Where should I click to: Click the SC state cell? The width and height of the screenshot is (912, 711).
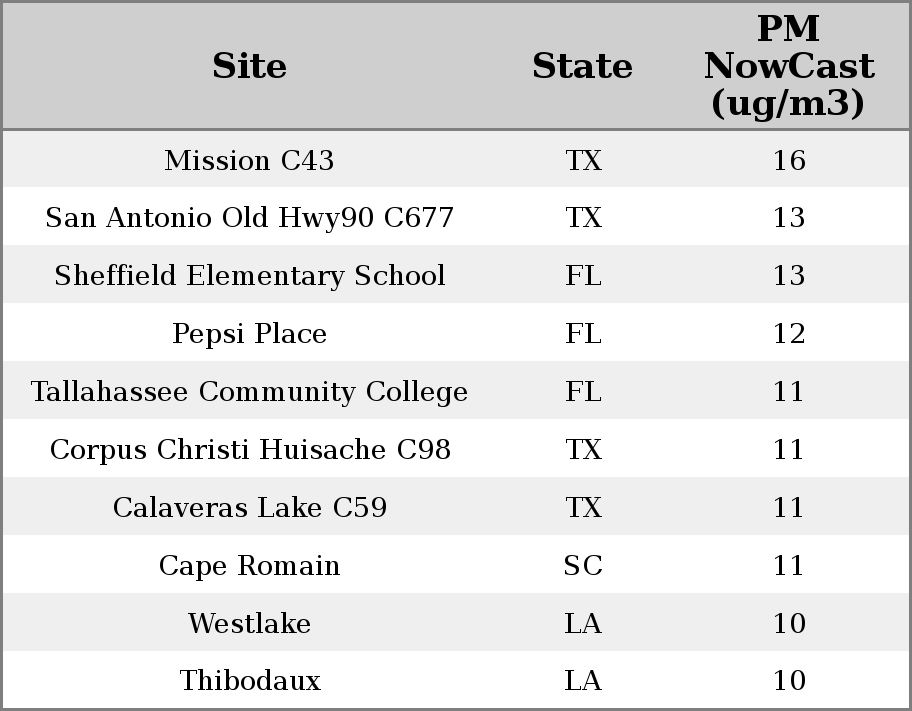click(x=583, y=566)
